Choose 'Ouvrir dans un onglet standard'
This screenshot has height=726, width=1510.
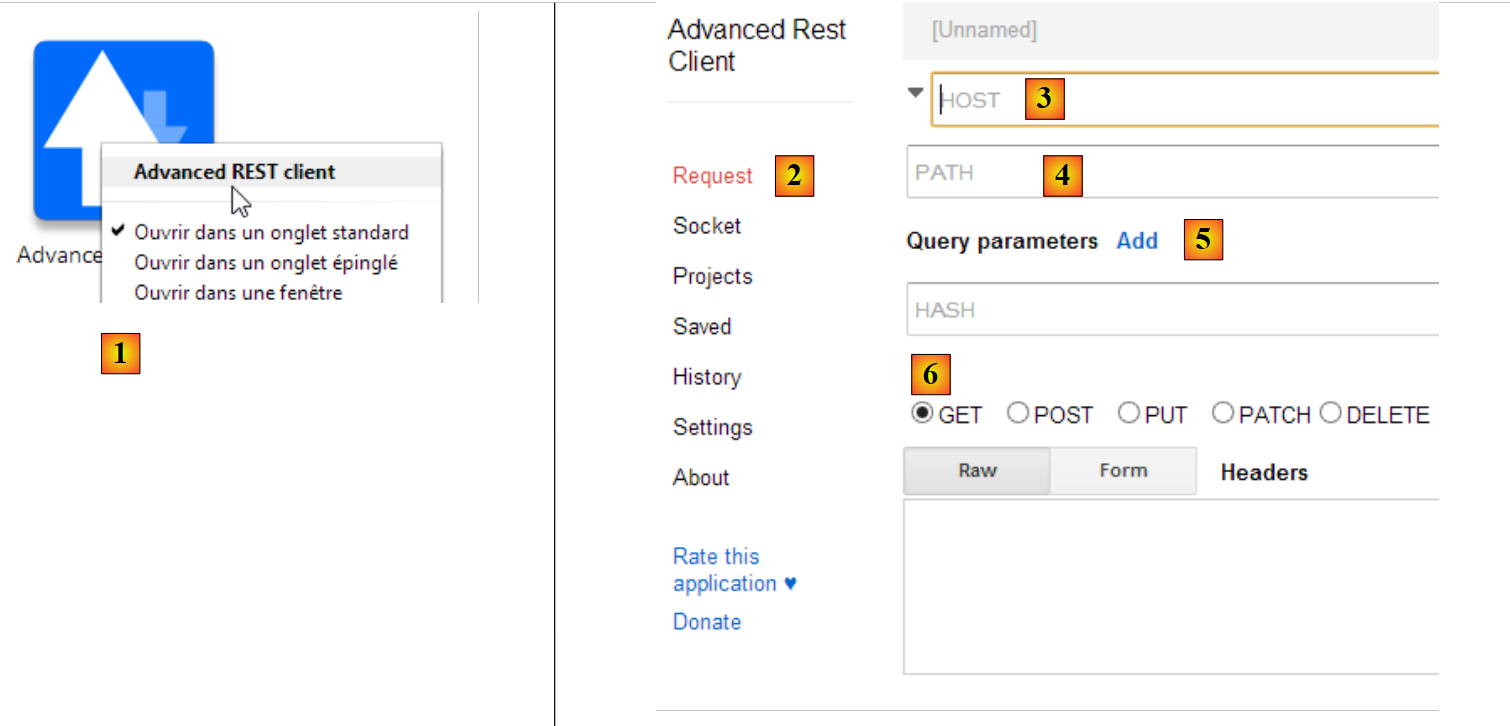click(x=271, y=233)
